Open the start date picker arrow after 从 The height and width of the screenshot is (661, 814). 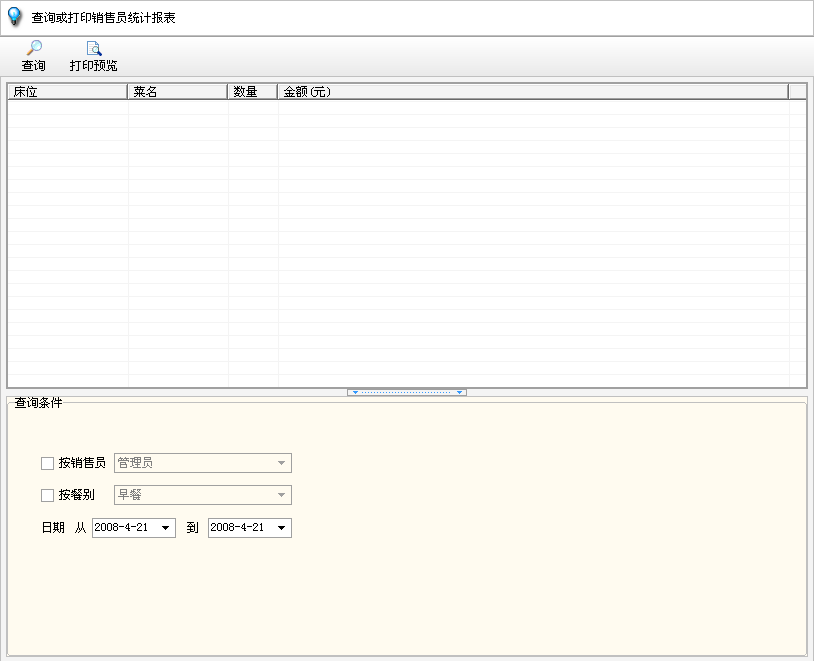pos(165,528)
